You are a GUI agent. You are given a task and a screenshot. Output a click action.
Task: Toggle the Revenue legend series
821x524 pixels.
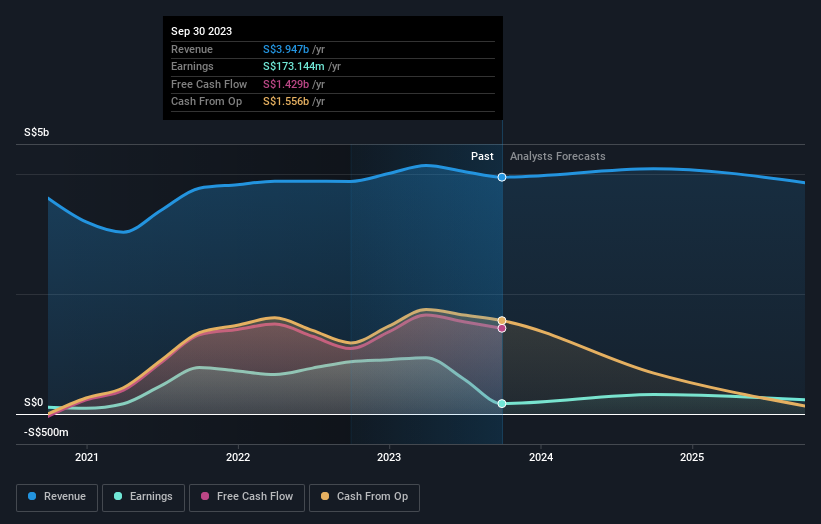[x=57, y=497]
